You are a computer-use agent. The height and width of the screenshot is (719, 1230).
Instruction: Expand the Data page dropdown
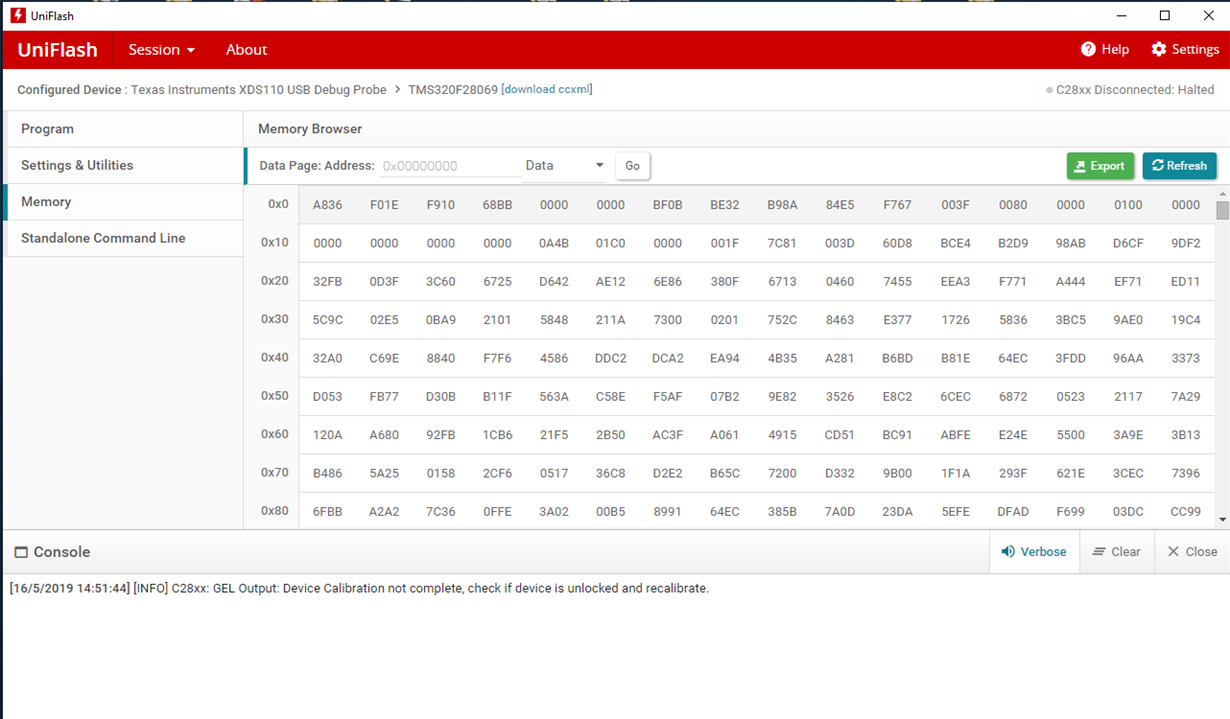tap(565, 166)
